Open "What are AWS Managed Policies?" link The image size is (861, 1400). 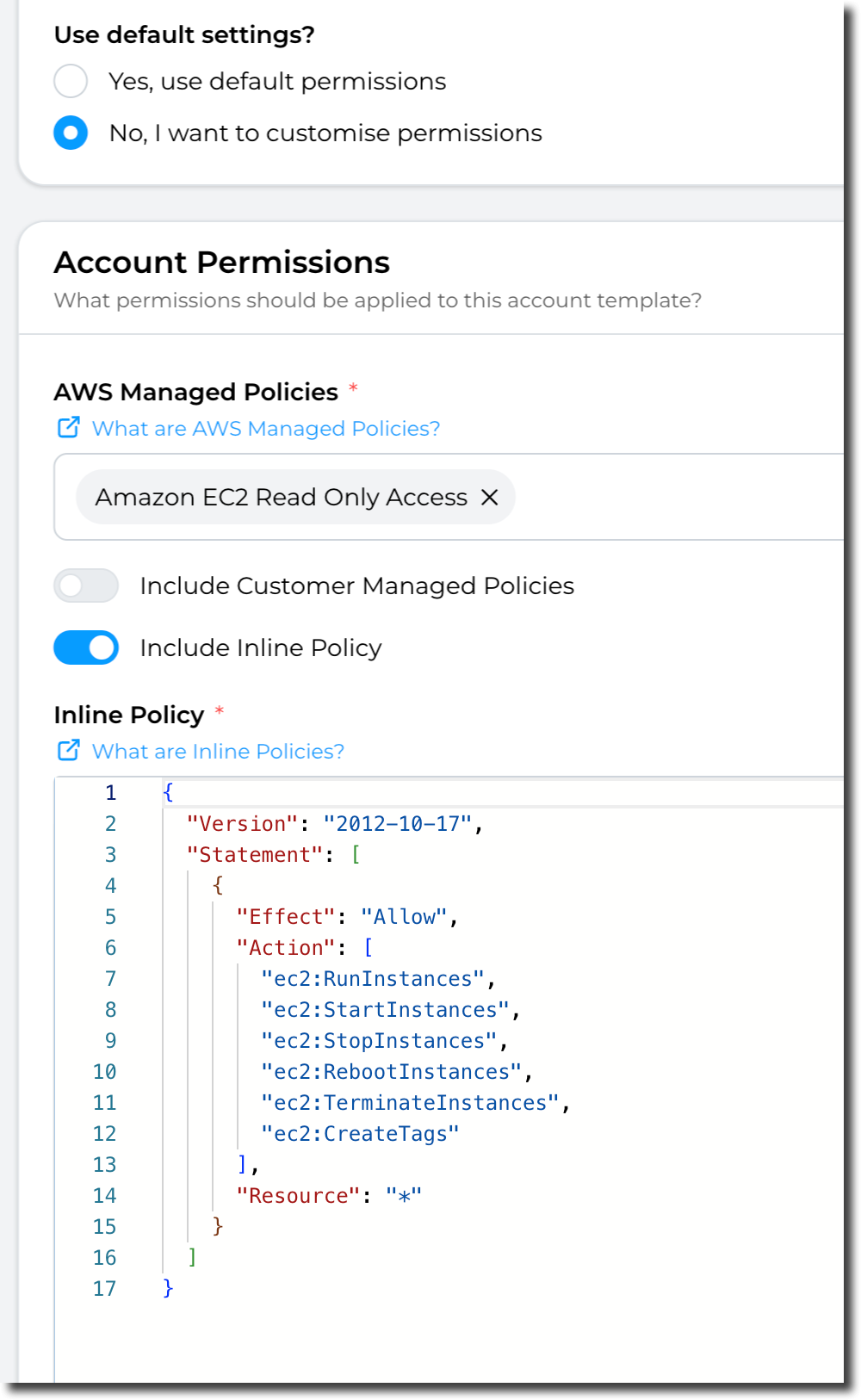[265, 429]
